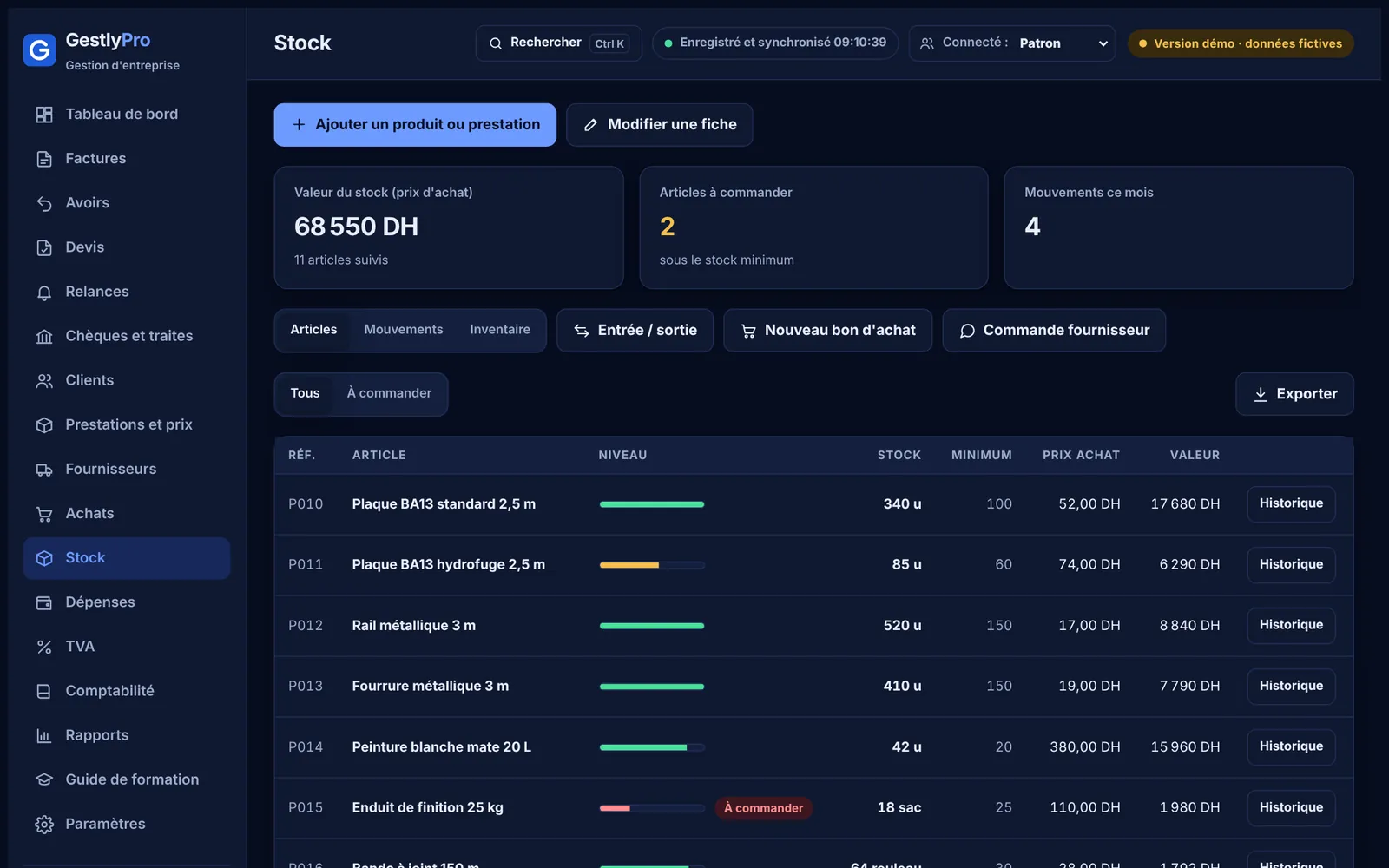1389x868 pixels.
Task: Export the stock list with Exporter
Action: (x=1294, y=394)
